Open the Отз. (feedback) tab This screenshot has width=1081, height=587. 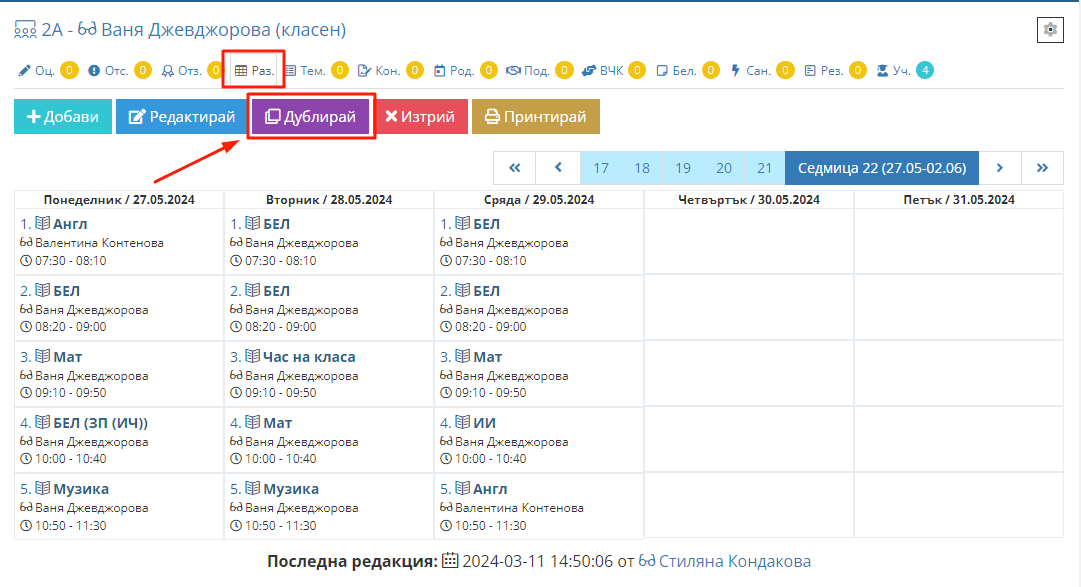pyautogui.click(x=192, y=70)
